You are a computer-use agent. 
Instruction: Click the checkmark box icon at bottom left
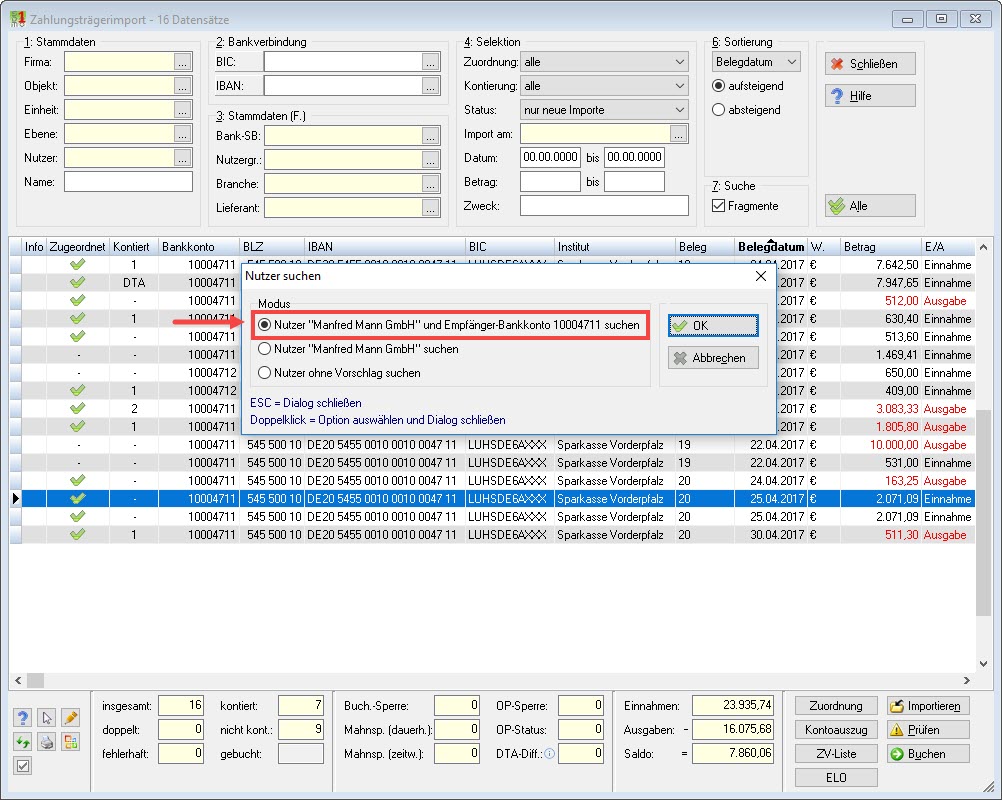tap(23, 765)
